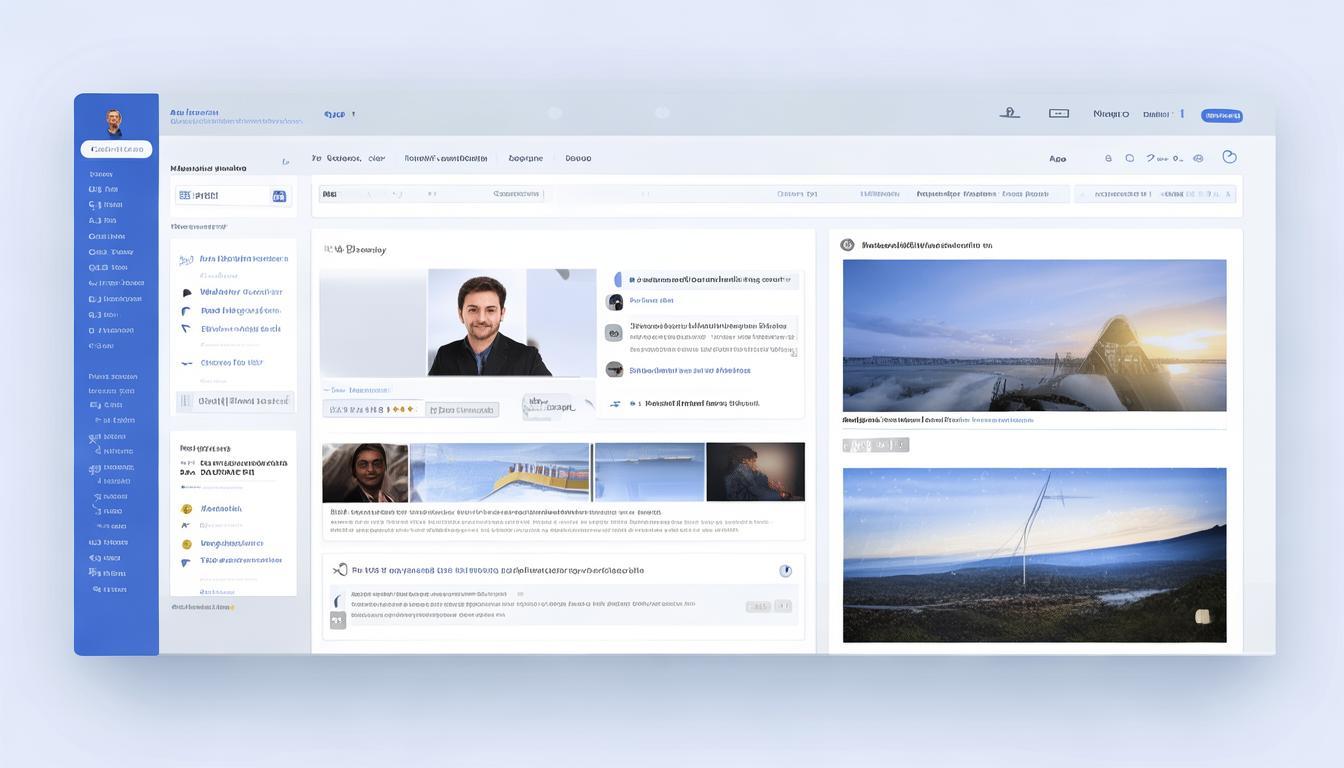Open the sunset bridge landscape image
Screen dimensions: 1344x768
point(1034,335)
